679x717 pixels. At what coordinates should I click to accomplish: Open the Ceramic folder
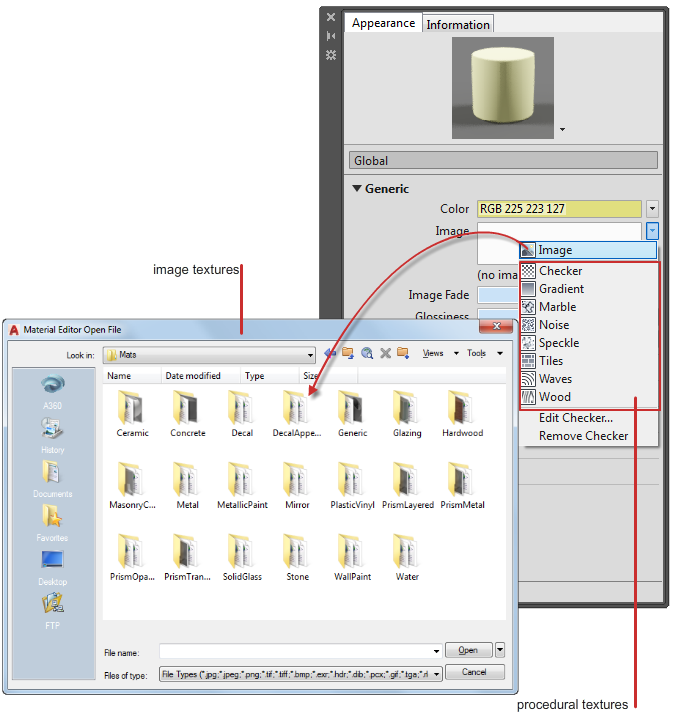[x=132, y=413]
